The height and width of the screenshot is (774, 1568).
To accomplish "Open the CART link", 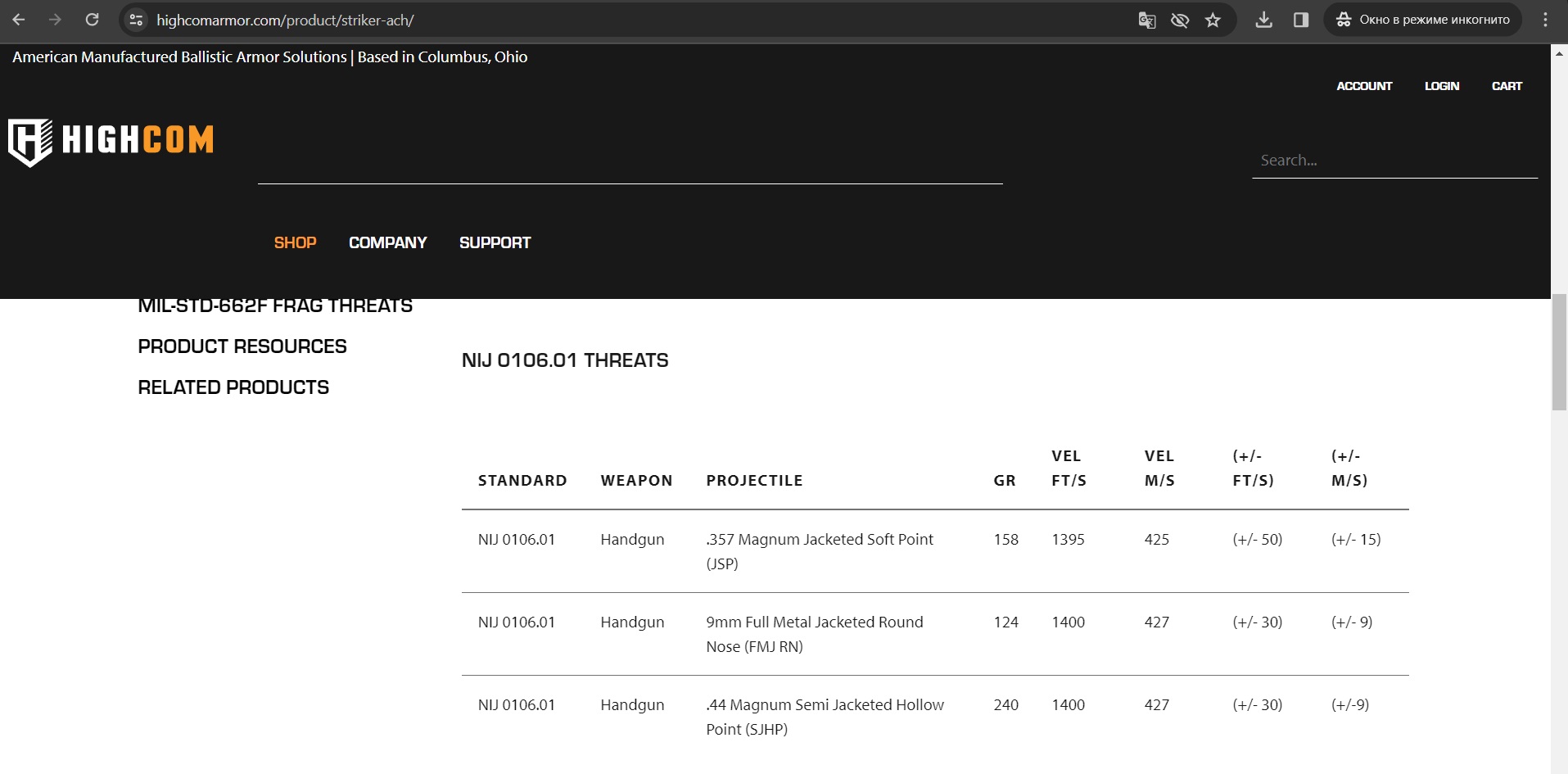I will click(x=1506, y=86).
